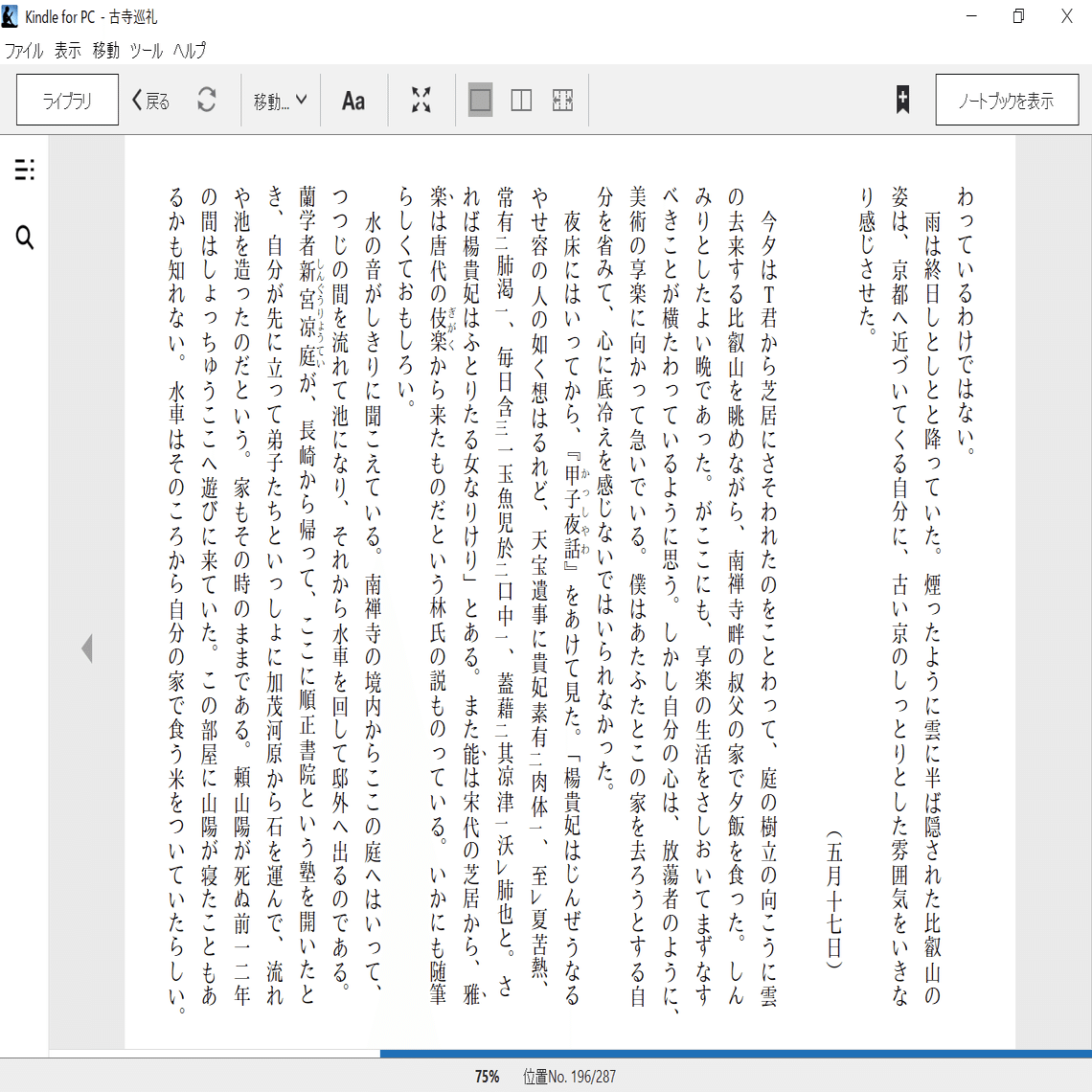1092x1092 pixels.
Task: Click ノートブックを表示 button
Action: click(x=1007, y=101)
